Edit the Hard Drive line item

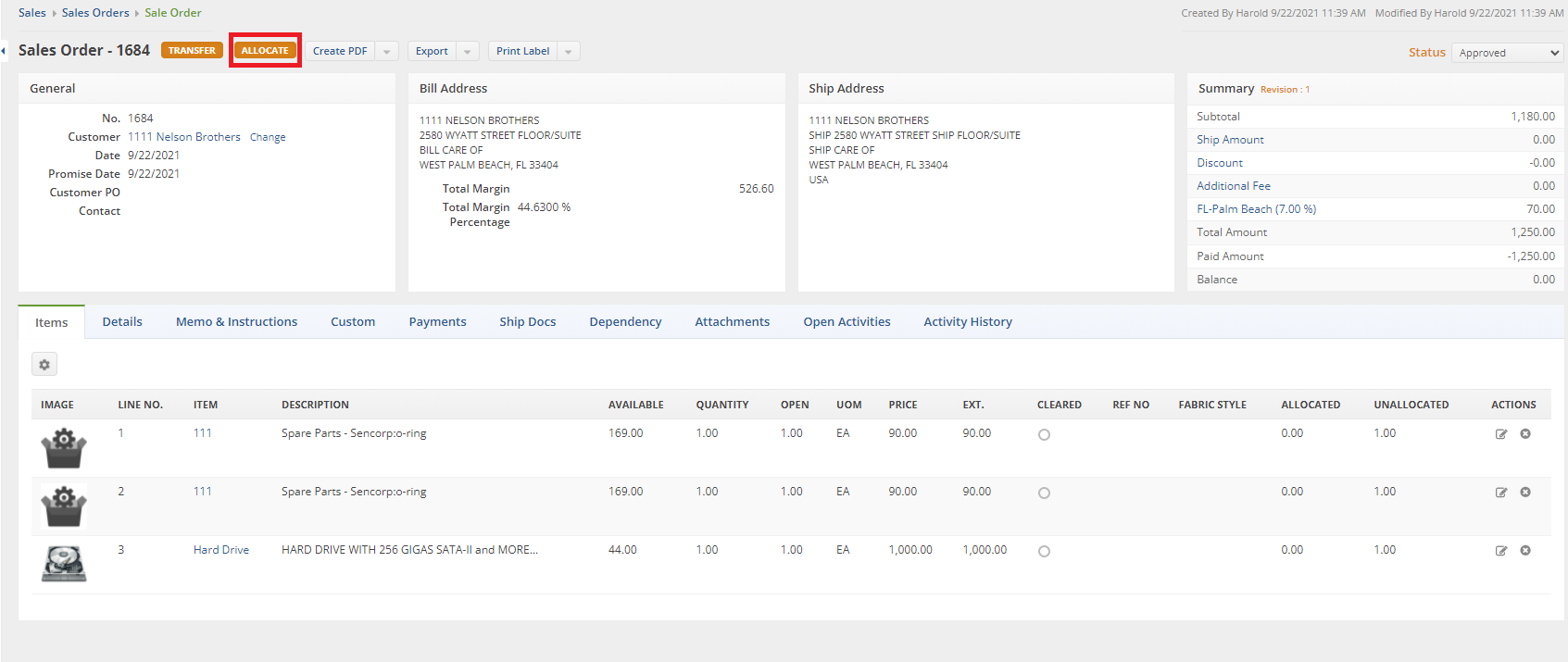(x=1501, y=551)
